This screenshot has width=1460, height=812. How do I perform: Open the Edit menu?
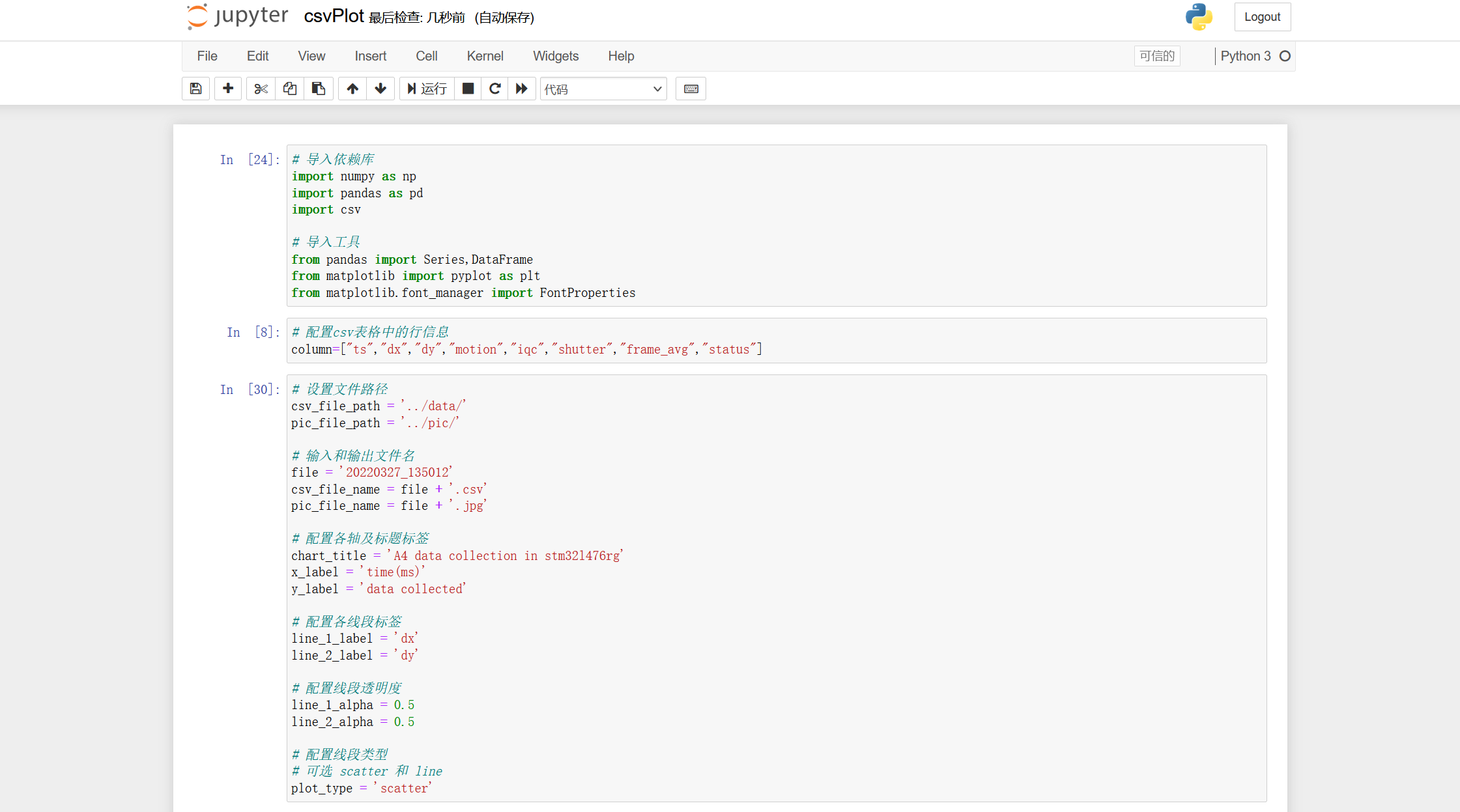(258, 56)
